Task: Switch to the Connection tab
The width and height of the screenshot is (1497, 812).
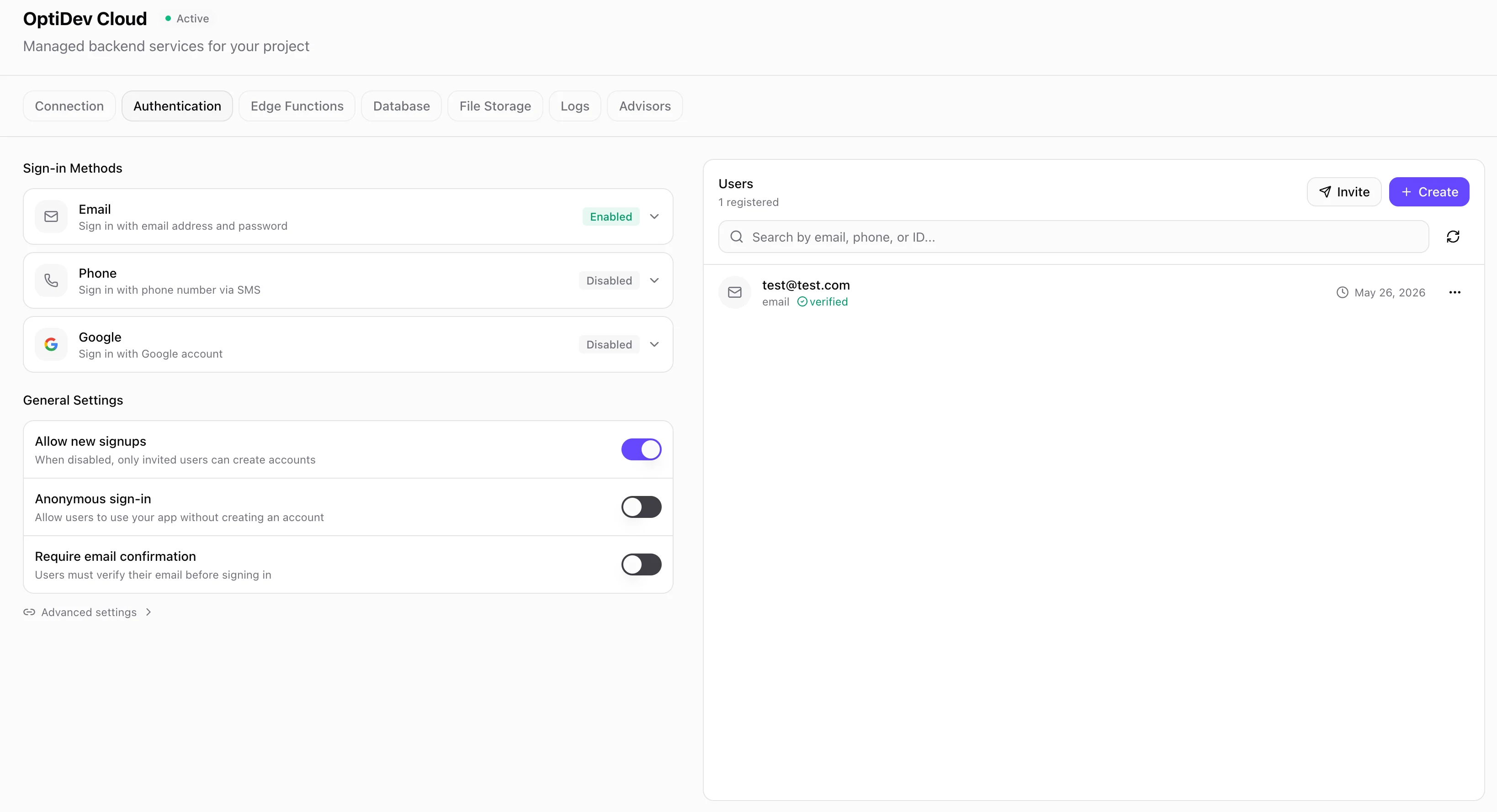Action: click(x=69, y=105)
